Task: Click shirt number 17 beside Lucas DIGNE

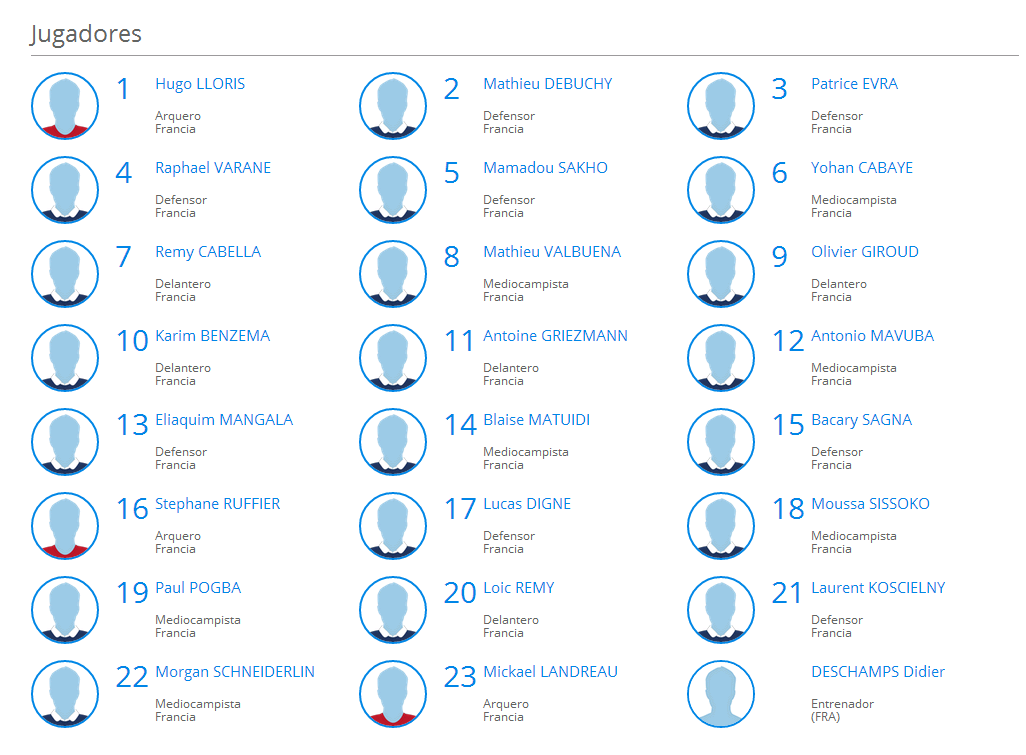Action: [460, 509]
